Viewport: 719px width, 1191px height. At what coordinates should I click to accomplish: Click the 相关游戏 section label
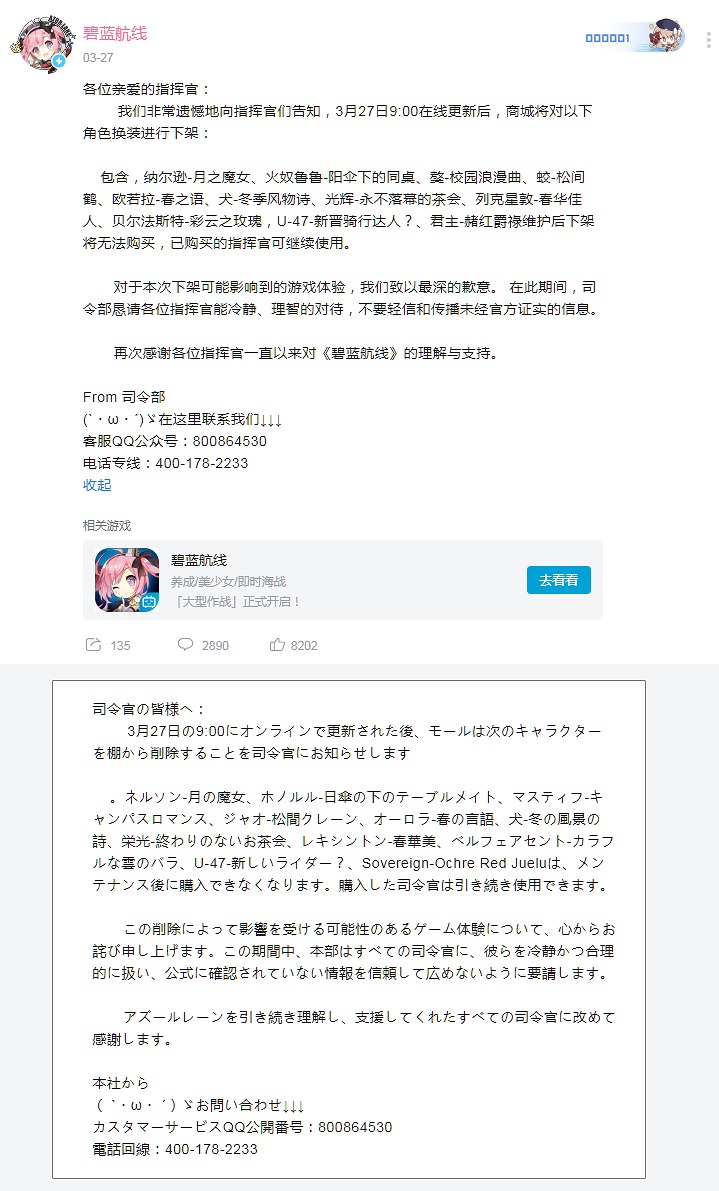coord(107,526)
